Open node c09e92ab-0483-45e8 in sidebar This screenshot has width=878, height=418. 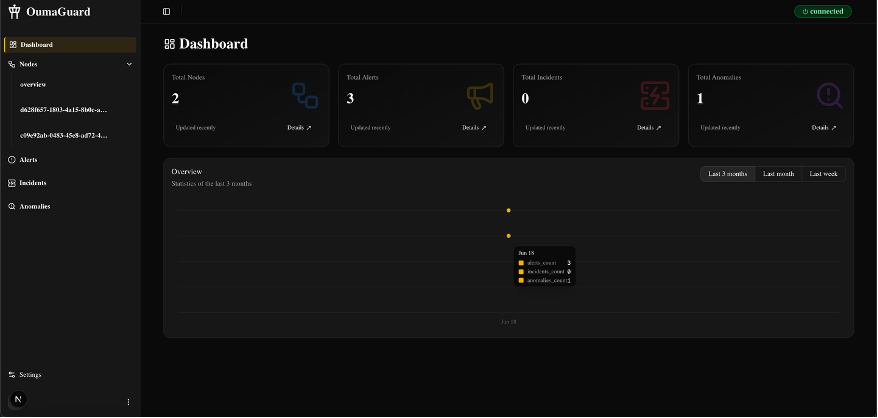tap(63, 136)
